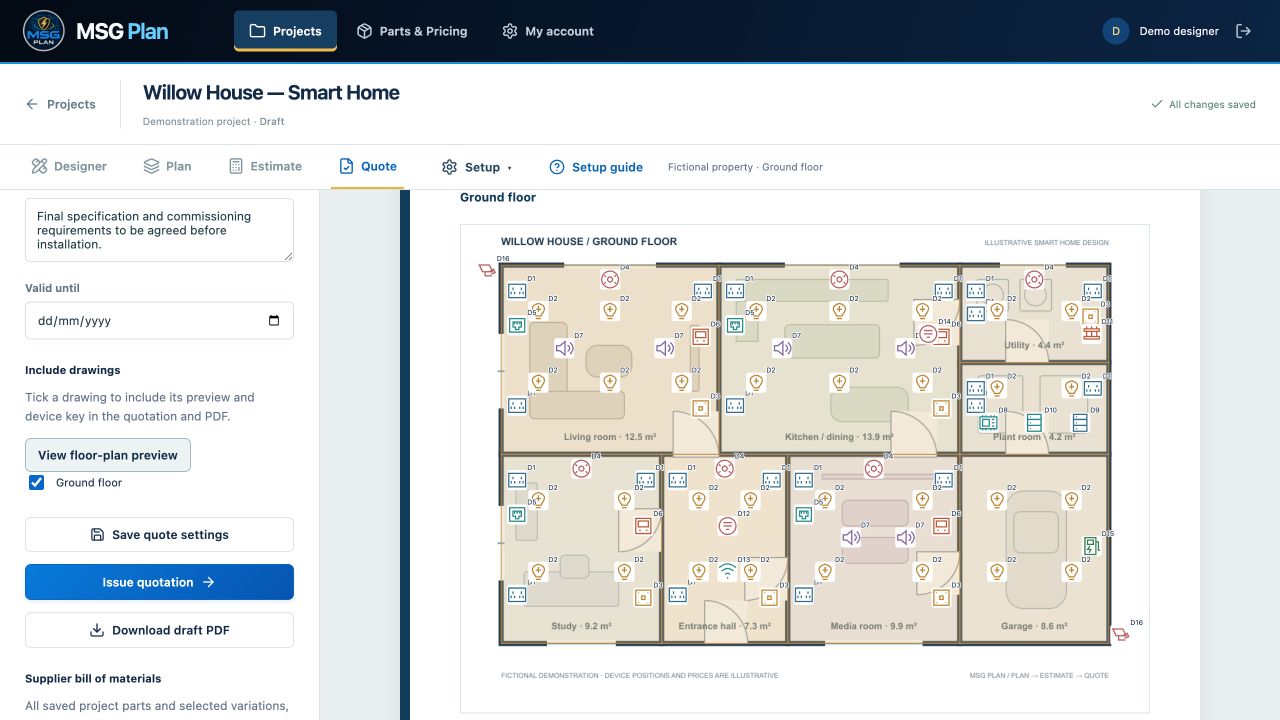
Task: Click the speaker icon in Living room left
Action: point(565,348)
